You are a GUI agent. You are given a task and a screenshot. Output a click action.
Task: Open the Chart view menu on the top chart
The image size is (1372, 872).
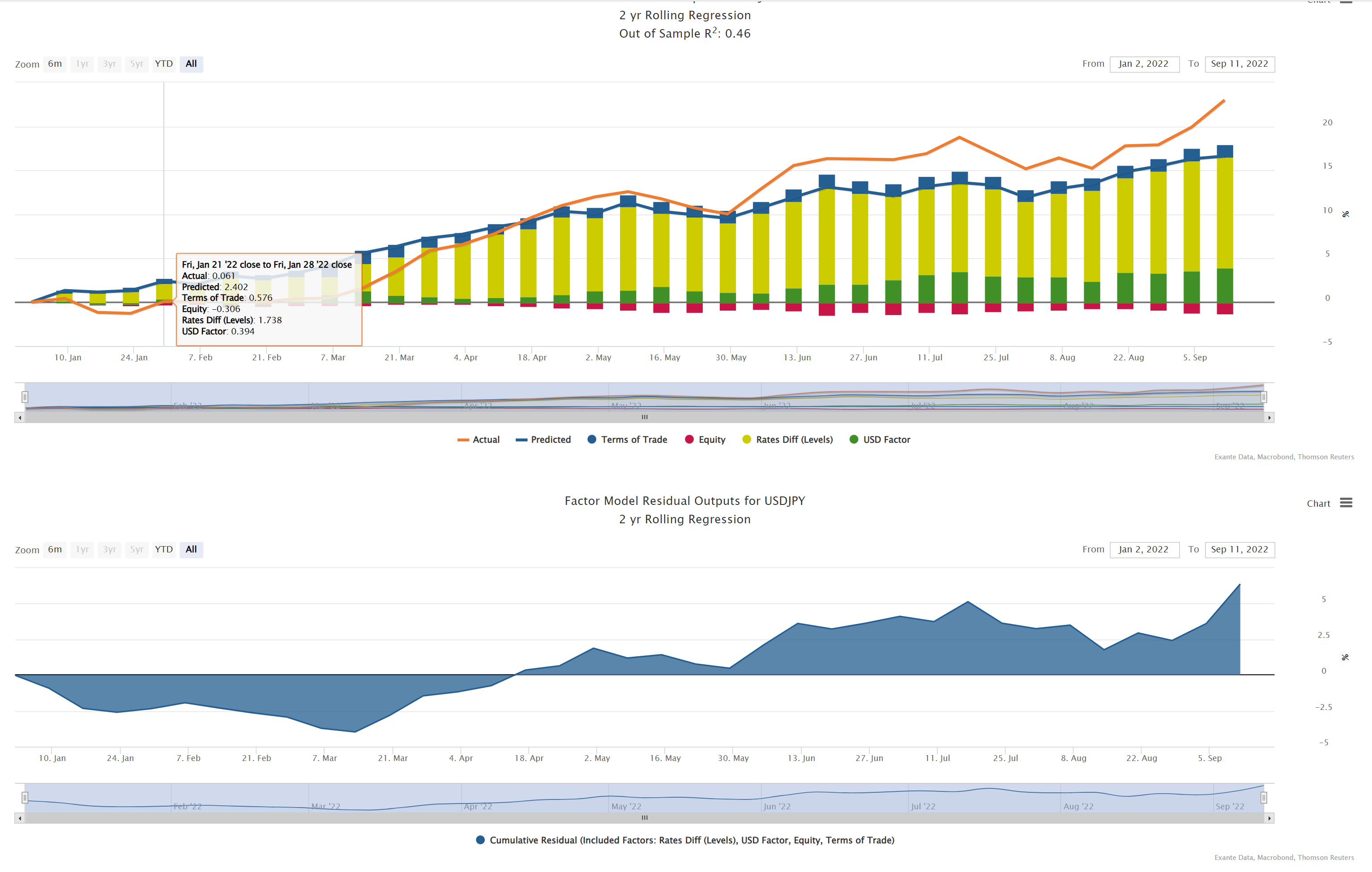[x=1318, y=2]
